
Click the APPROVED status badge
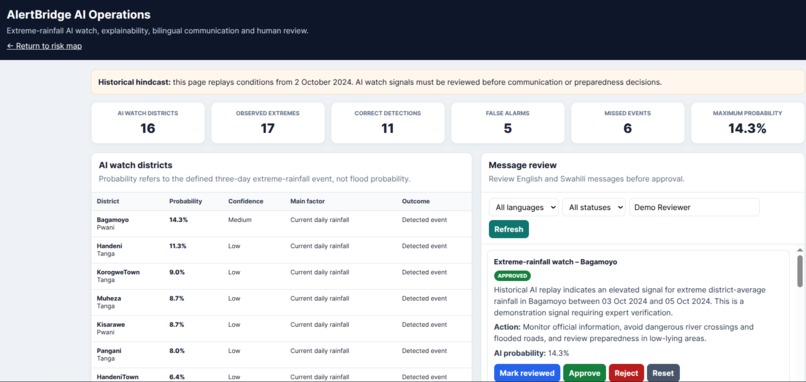(x=512, y=276)
